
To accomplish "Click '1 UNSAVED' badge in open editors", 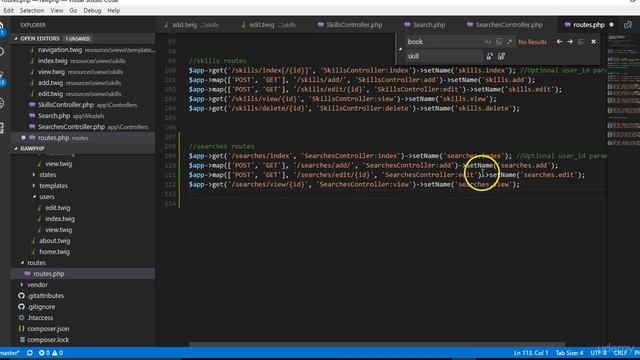I will [77, 39].
